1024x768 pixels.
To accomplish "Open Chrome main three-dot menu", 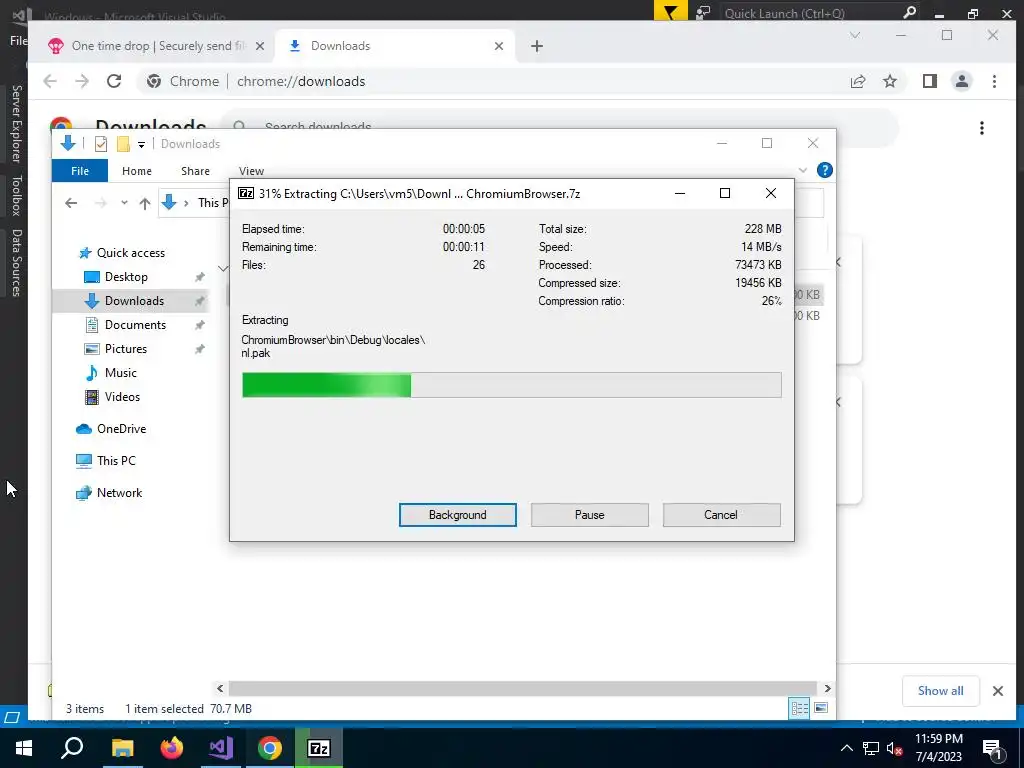I will pos(994,81).
